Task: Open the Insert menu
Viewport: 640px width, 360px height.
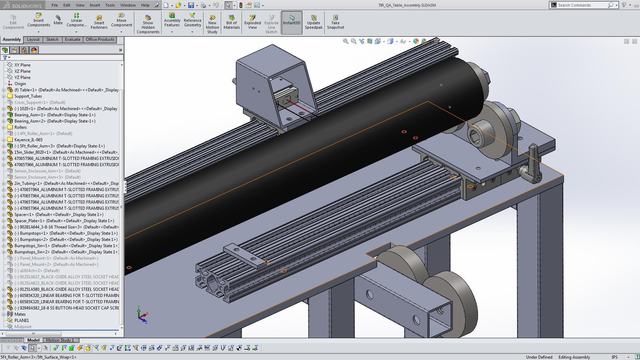Action: pos(95,5)
